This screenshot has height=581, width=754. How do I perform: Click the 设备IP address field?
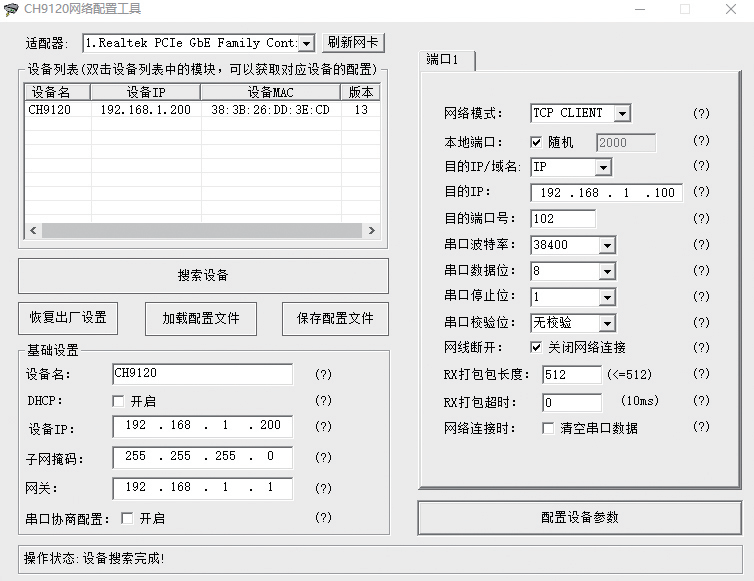point(202,426)
